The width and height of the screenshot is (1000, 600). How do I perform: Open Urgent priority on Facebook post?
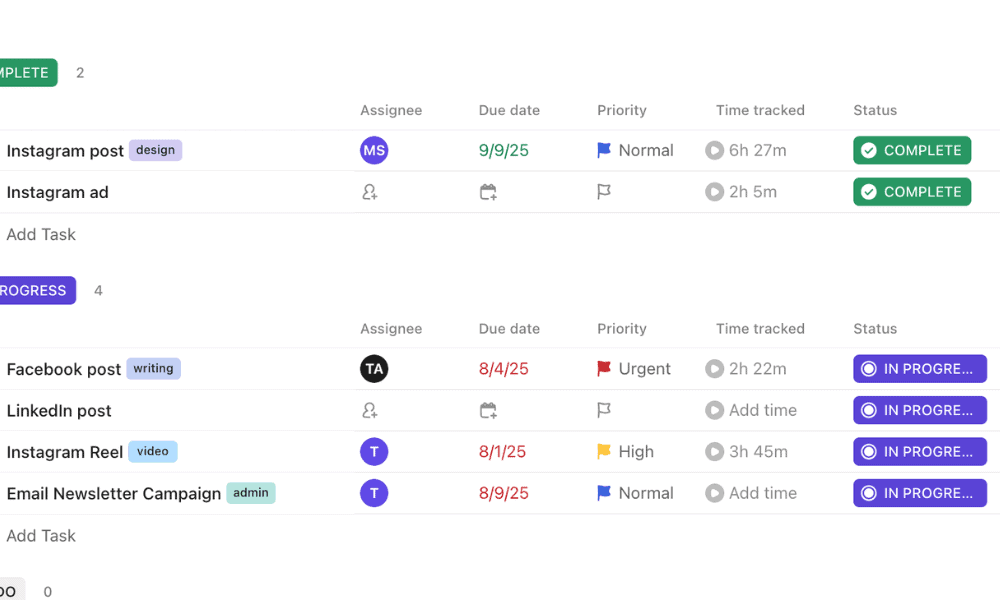tap(634, 369)
